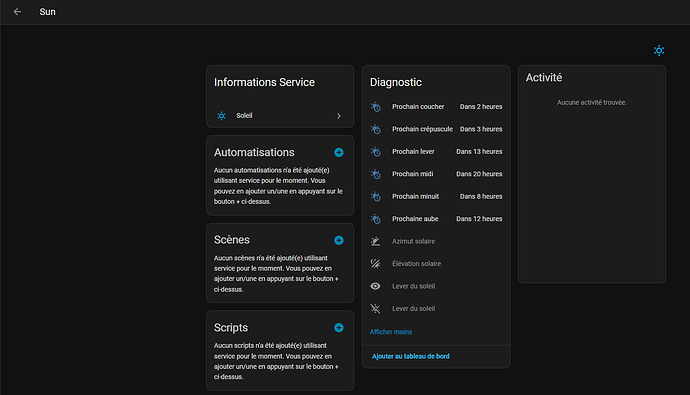Open the Prochaine aube sensor row
Viewport: 690px width, 395px height.
436,219
